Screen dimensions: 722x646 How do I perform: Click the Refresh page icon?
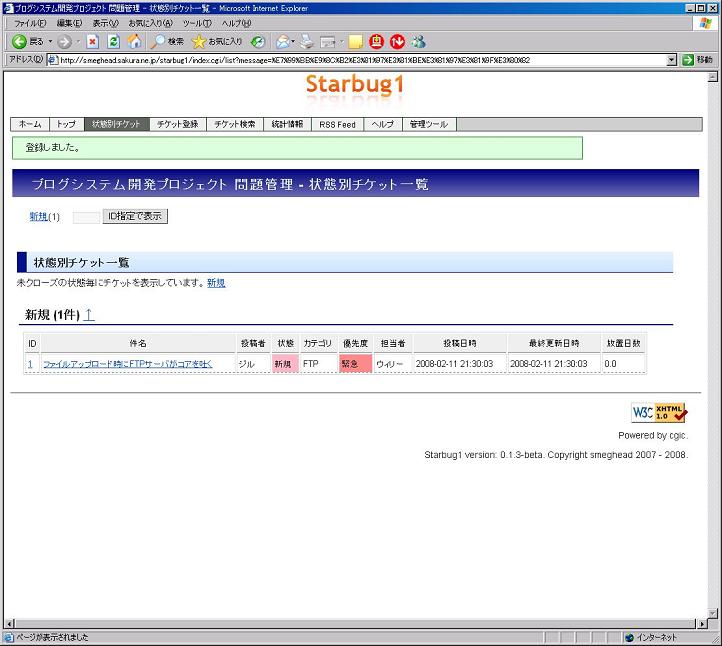pyautogui.click(x=114, y=42)
